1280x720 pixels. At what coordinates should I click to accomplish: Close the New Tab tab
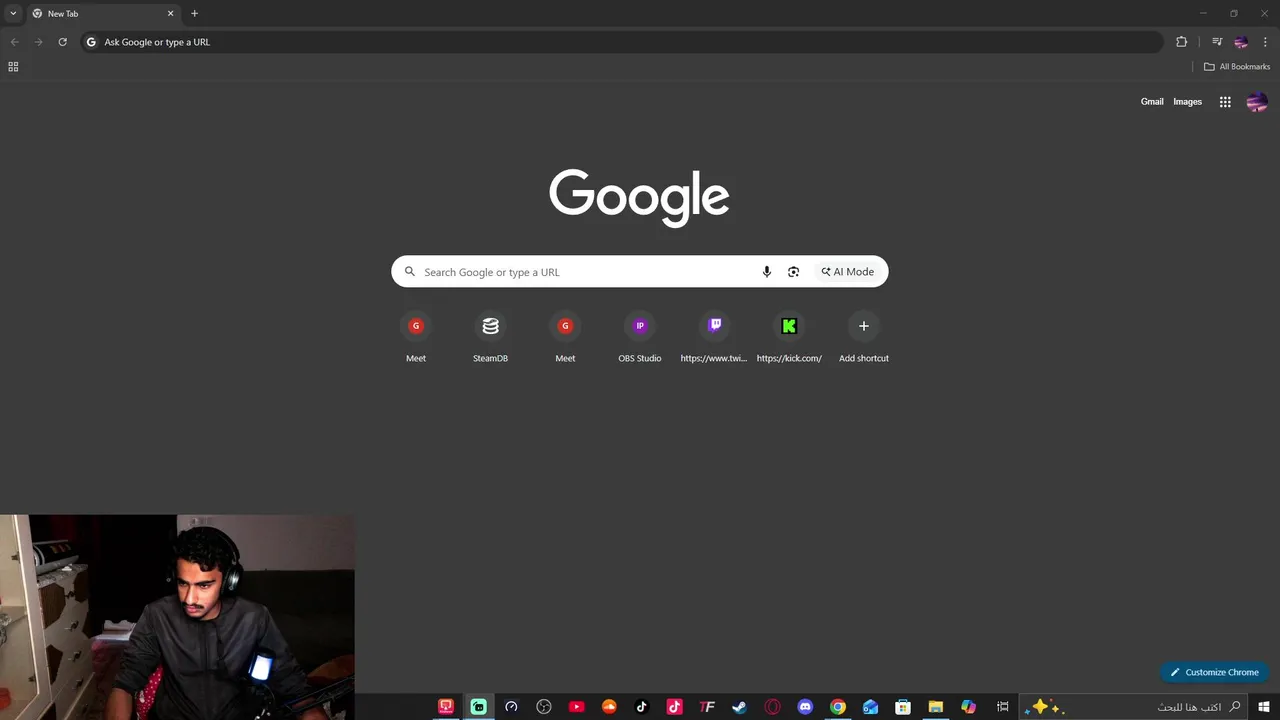point(170,14)
